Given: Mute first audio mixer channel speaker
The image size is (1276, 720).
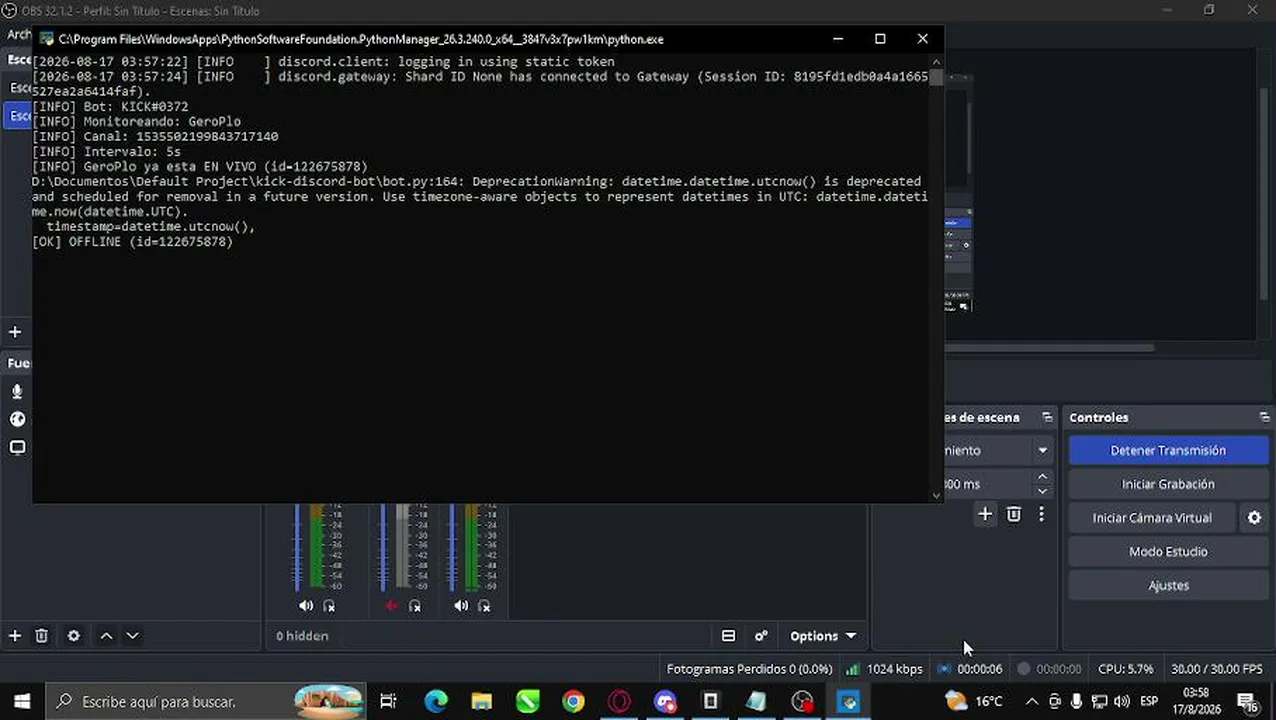Looking at the screenshot, I should tap(306, 606).
